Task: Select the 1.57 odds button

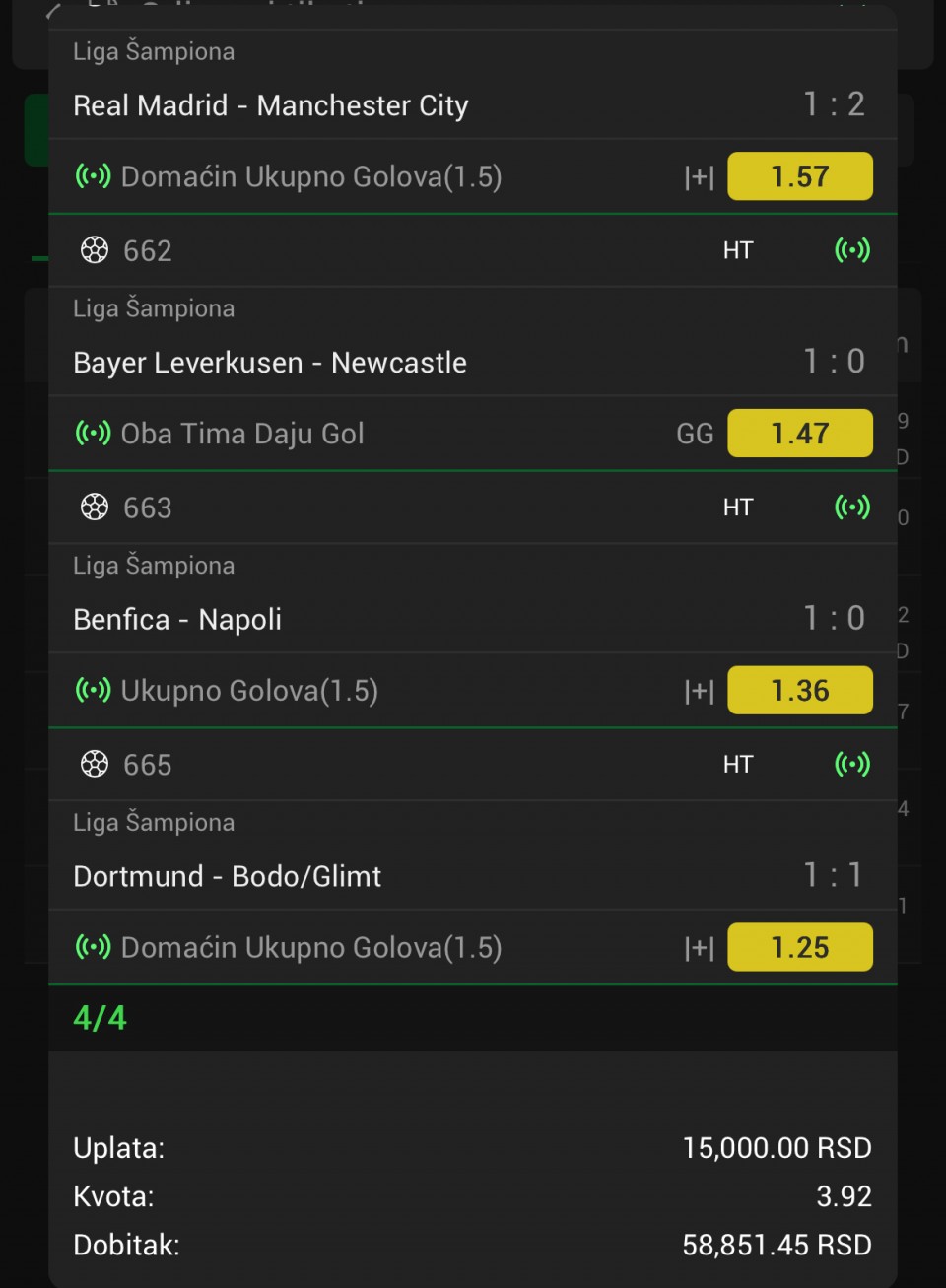Action: [799, 176]
